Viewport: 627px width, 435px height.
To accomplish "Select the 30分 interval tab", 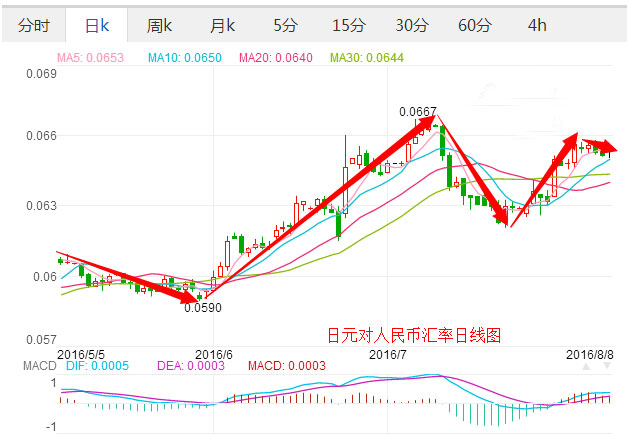I will [412, 26].
